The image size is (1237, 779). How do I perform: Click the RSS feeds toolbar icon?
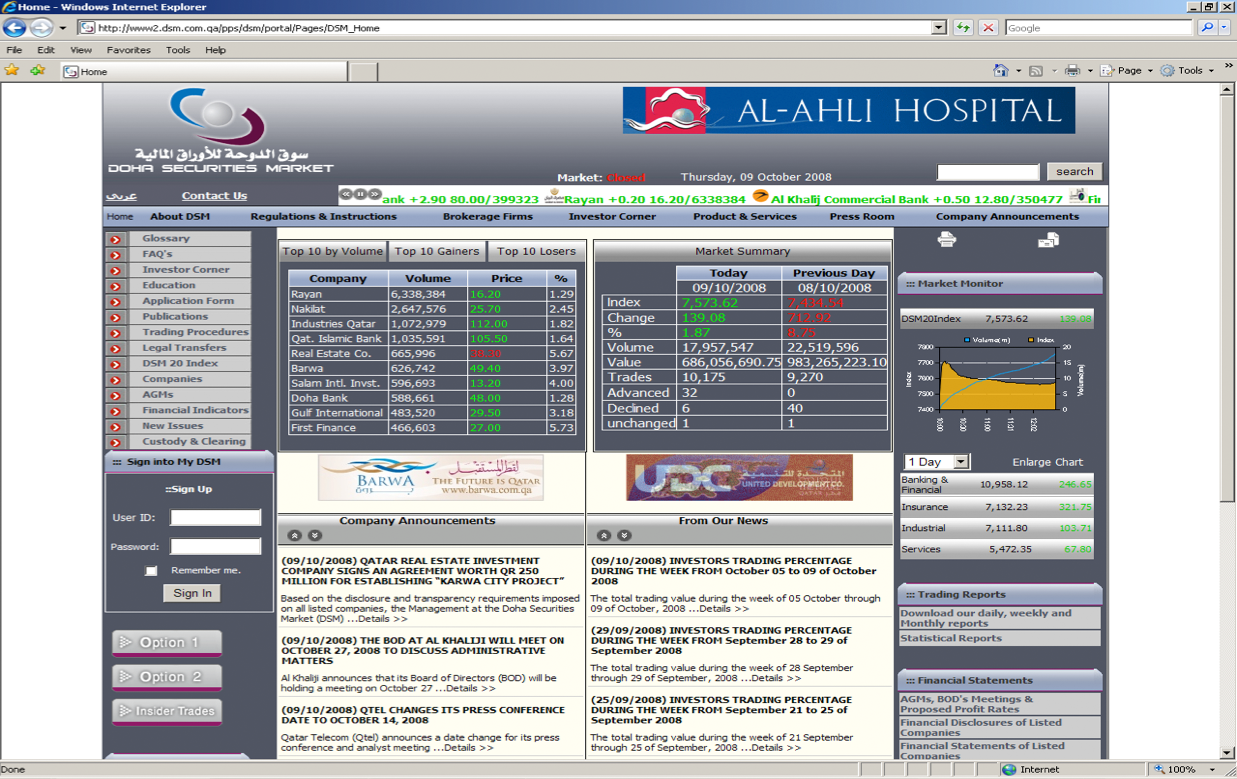click(x=1036, y=71)
